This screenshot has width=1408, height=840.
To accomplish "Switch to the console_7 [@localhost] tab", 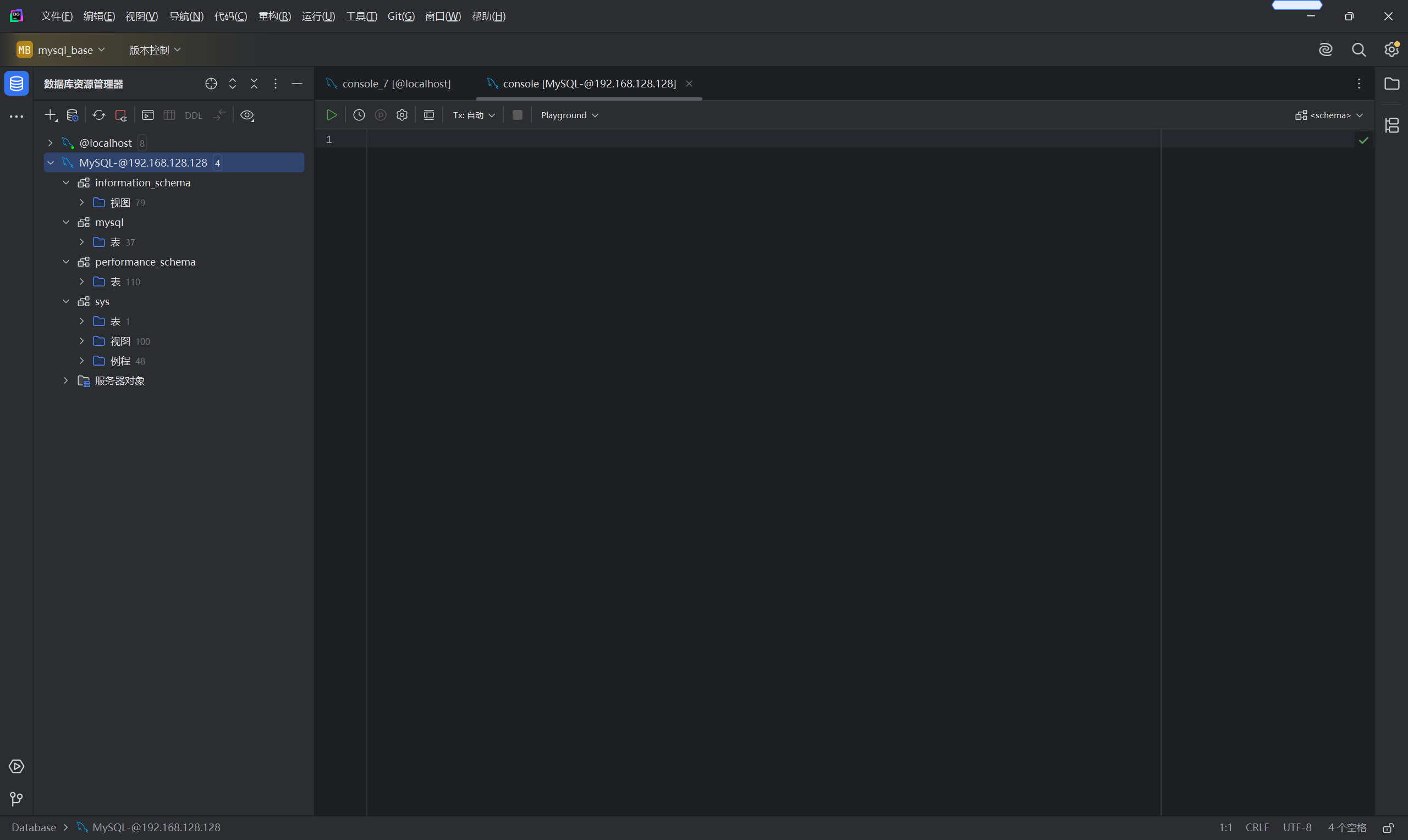I will coord(397,83).
